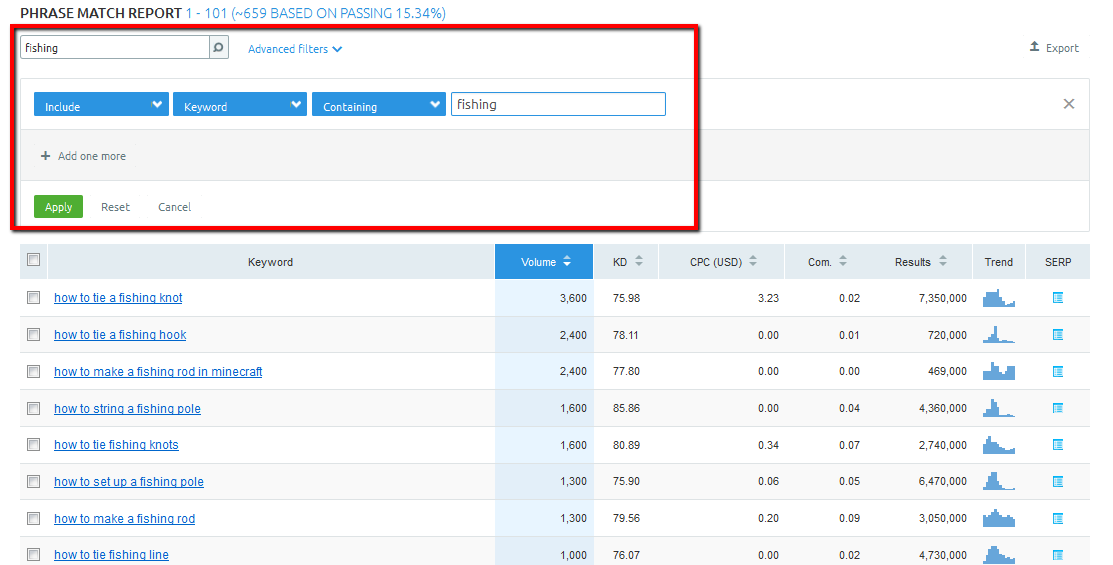Image resolution: width=1113 pixels, height=565 pixels.
Task: Check the how to make a fishing rod row
Action: [33, 518]
